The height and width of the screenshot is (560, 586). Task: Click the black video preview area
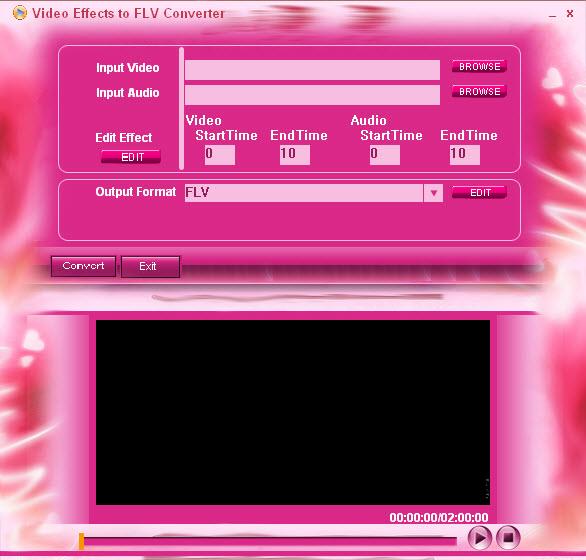pos(293,412)
